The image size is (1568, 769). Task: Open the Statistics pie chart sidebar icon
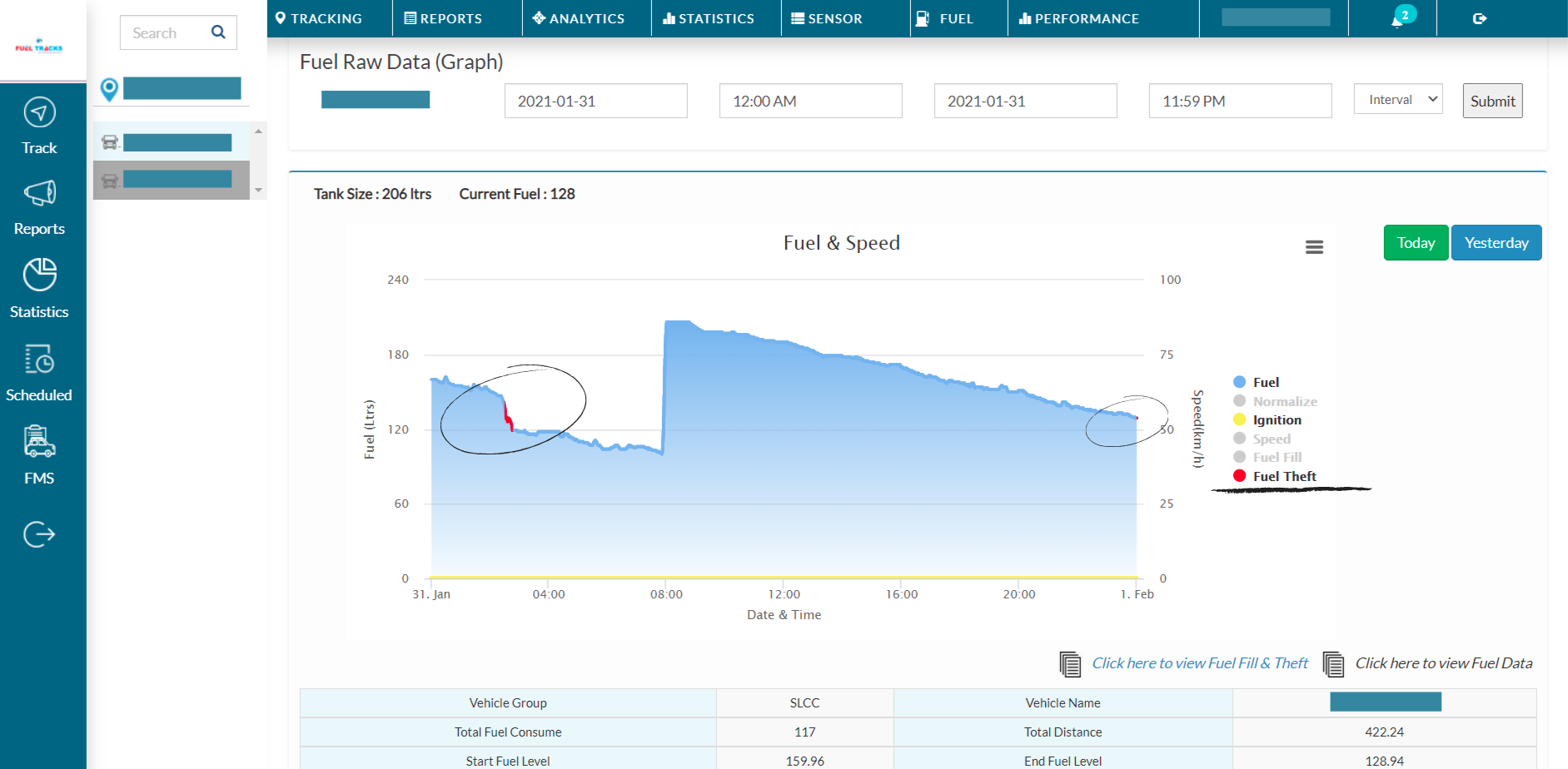click(39, 275)
